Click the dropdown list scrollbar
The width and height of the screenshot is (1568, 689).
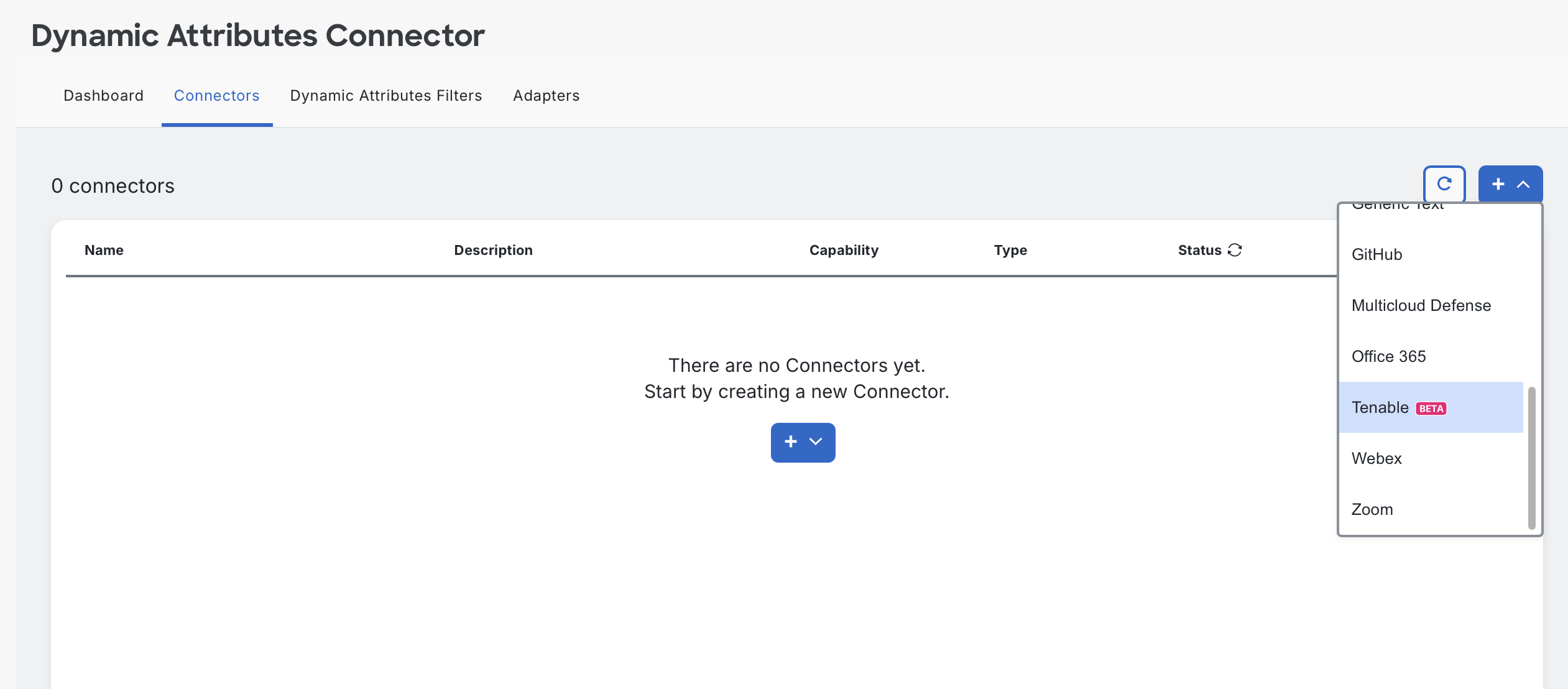[1531, 457]
